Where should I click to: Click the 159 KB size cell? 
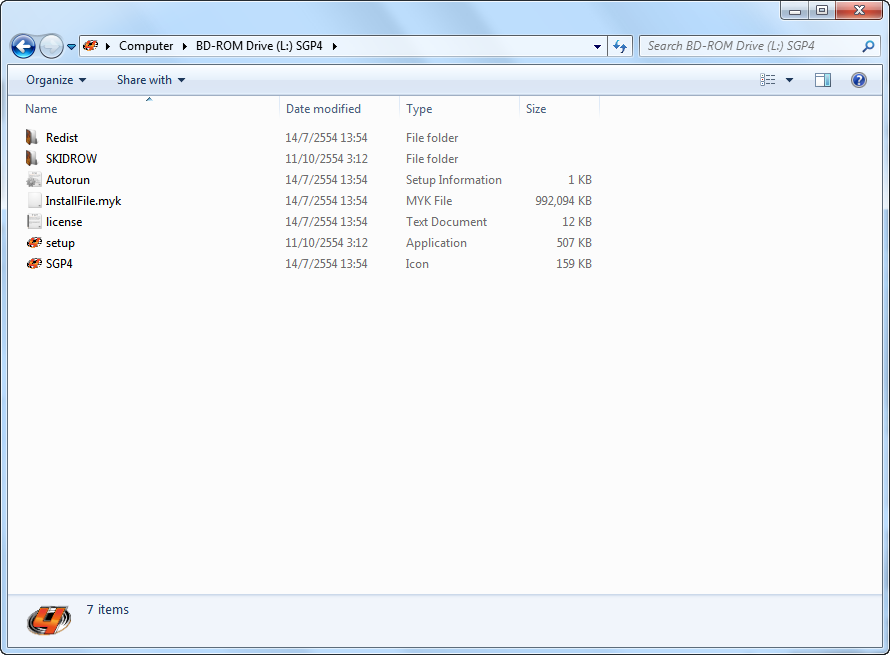pyautogui.click(x=574, y=263)
